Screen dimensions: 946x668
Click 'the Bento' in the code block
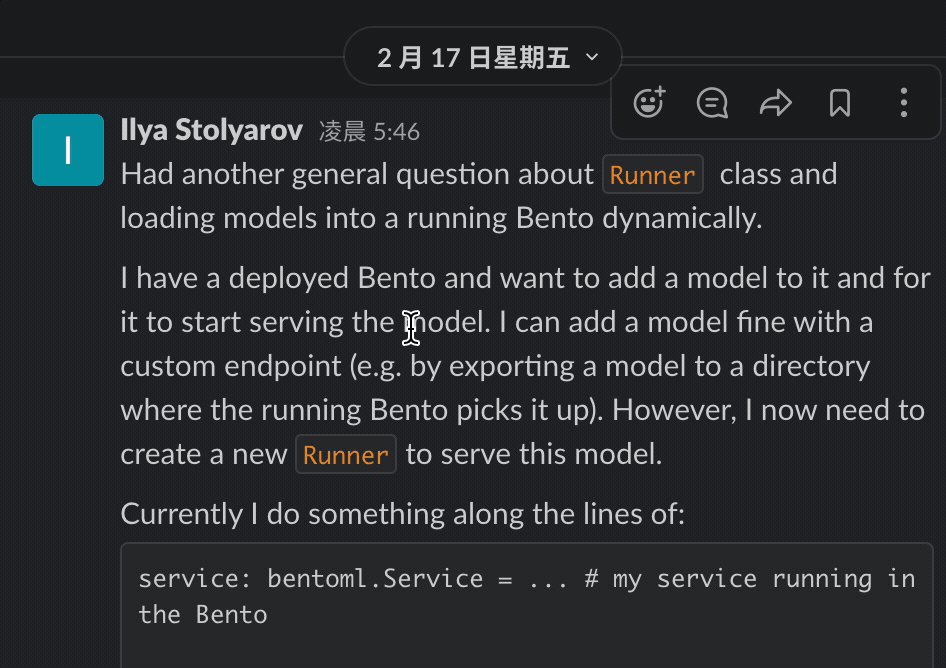203,614
